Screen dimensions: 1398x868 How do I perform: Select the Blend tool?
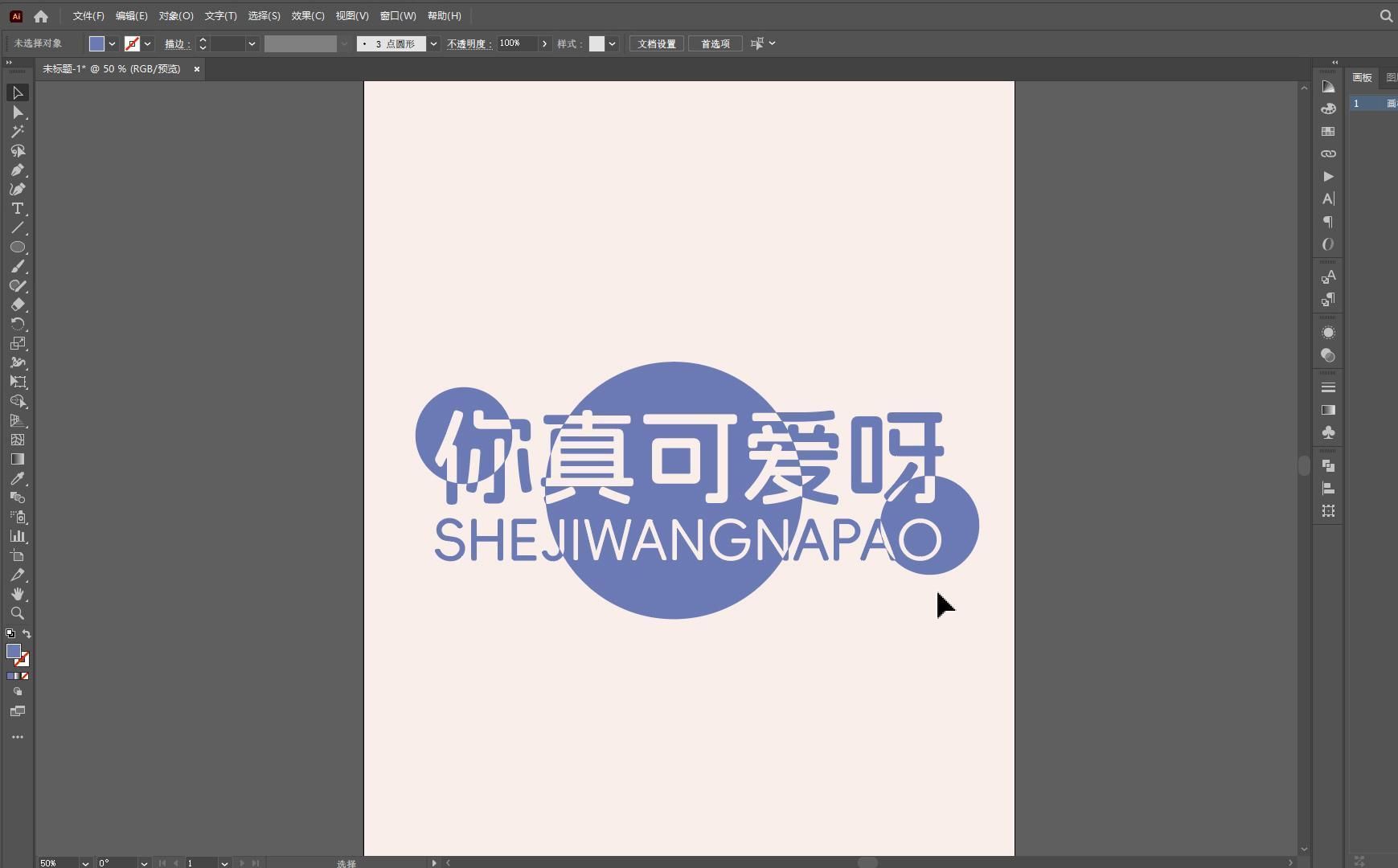tap(17, 498)
